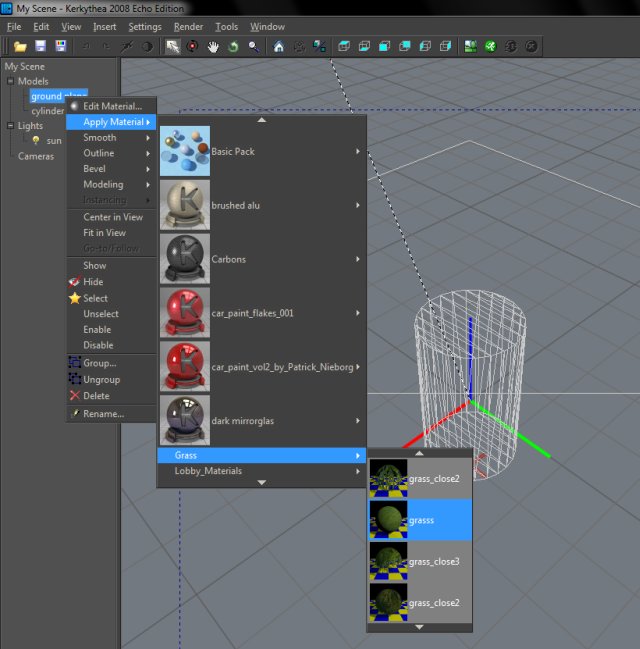Choose Edit Material... from context menu
Viewport: 640px width, 649px height.
(x=111, y=106)
